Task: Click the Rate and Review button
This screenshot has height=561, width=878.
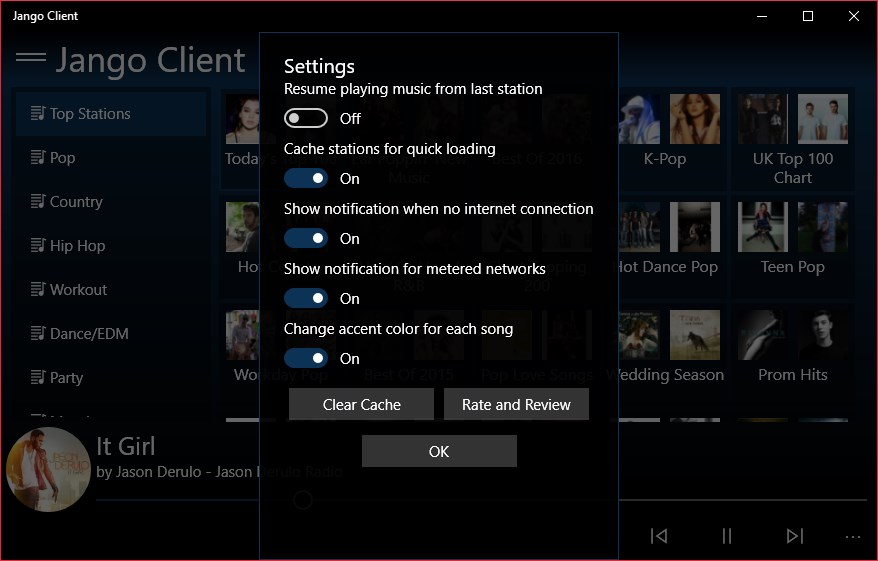Action: coord(516,404)
